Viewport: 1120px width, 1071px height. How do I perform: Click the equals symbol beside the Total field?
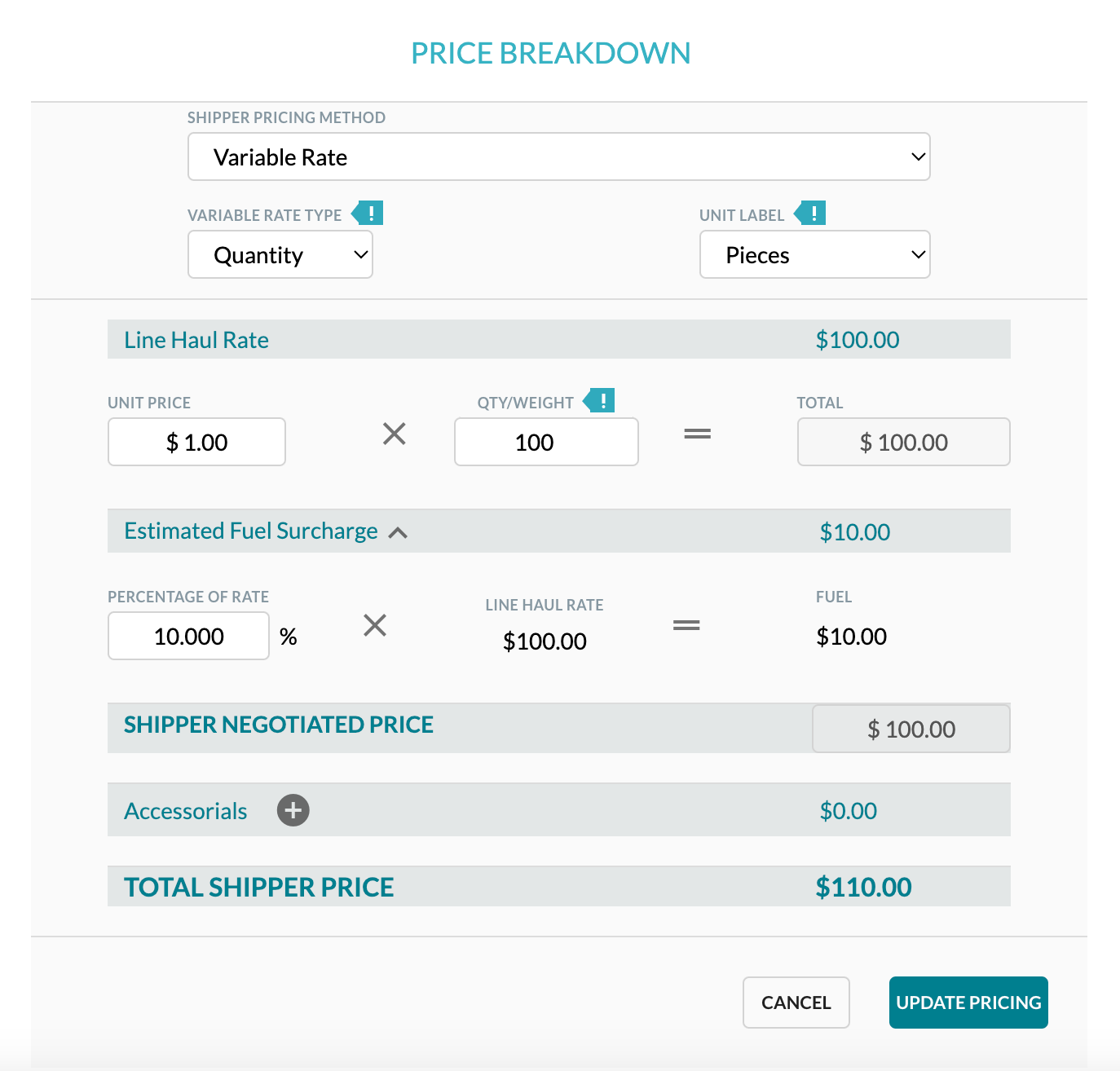(x=698, y=434)
